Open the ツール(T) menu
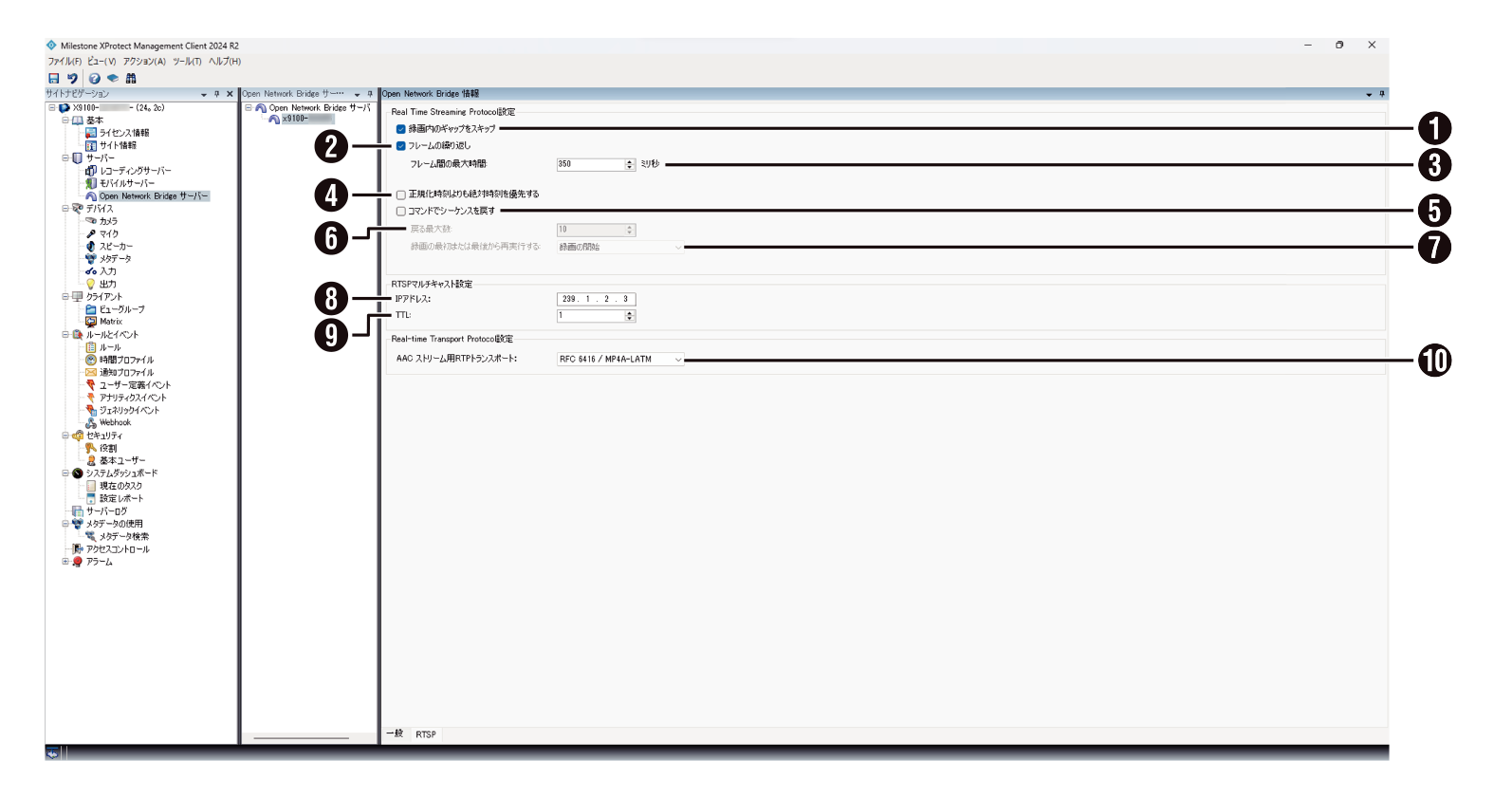The height and width of the screenshot is (798, 1512). pos(187,62)
